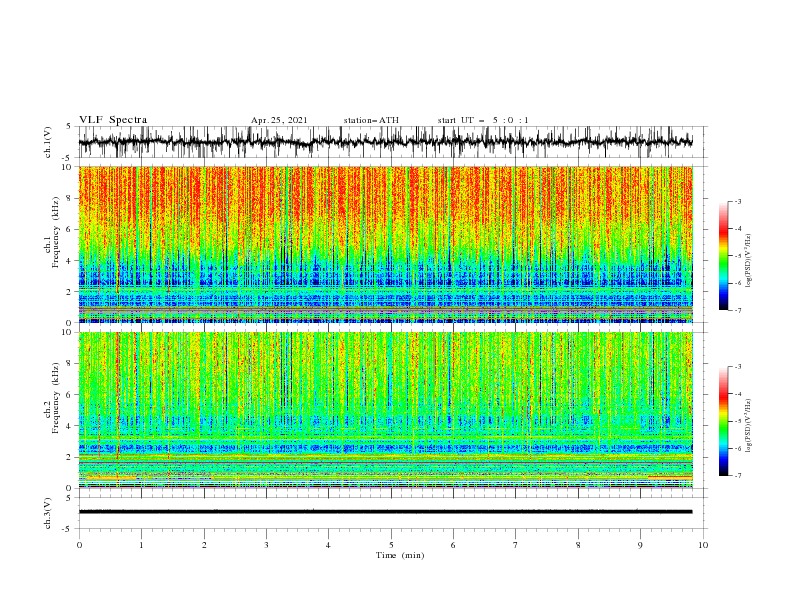The height and width of the screenshot is (612, 792).
Task: Click time axis tick label "1"
Action: [141, 545]
